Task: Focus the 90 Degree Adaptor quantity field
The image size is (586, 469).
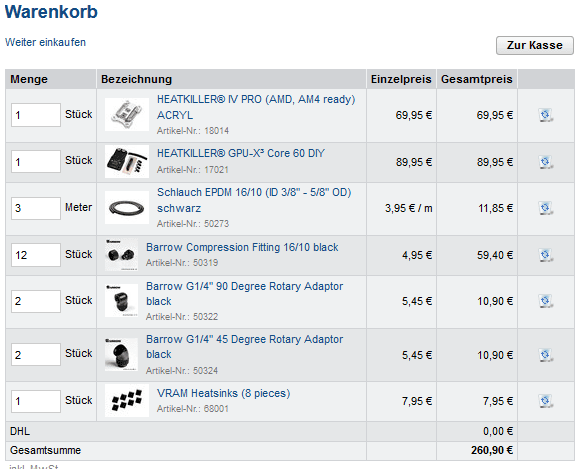Action: (x=36, y=301)
